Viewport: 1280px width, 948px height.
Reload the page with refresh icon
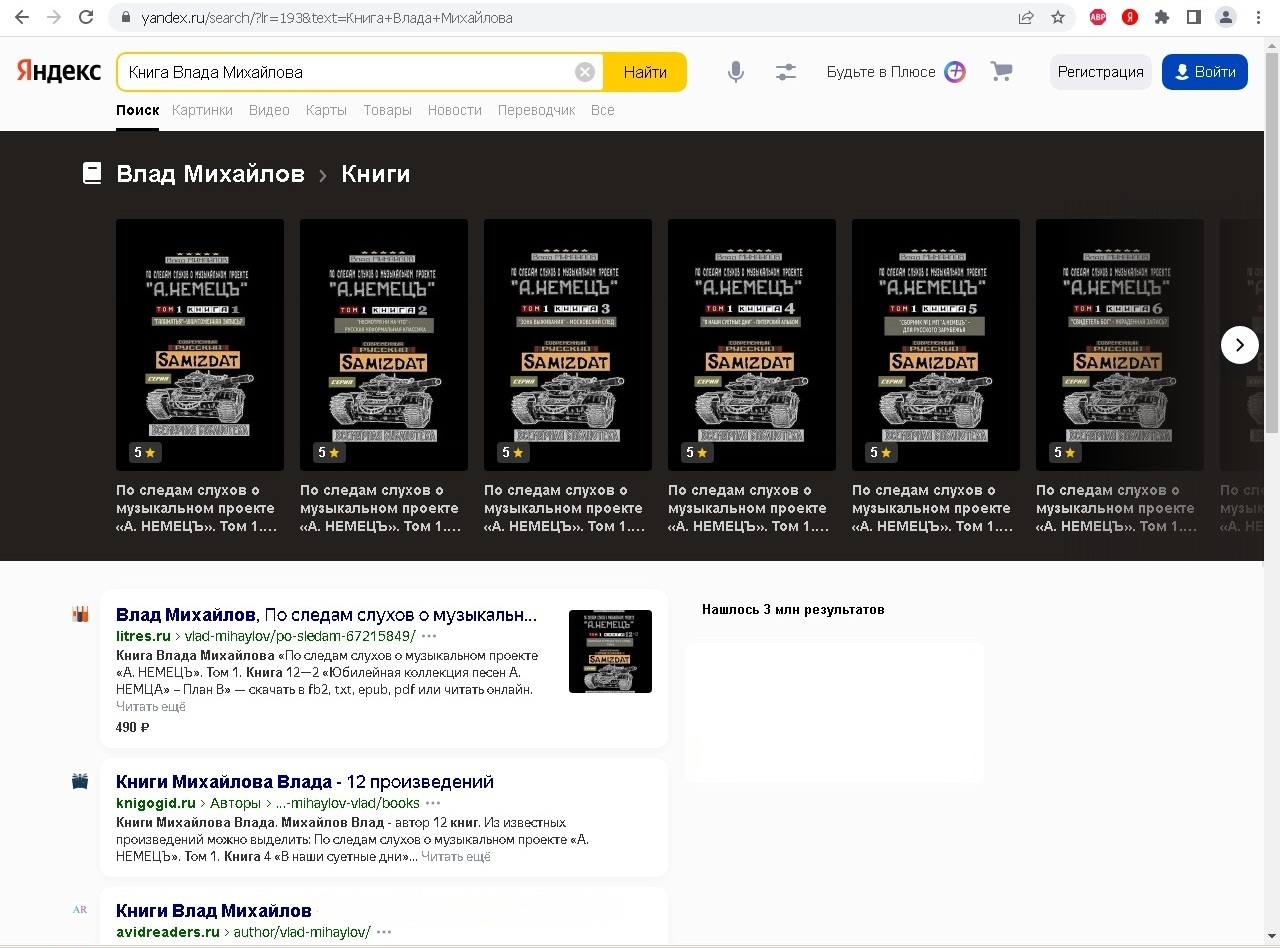86,17
